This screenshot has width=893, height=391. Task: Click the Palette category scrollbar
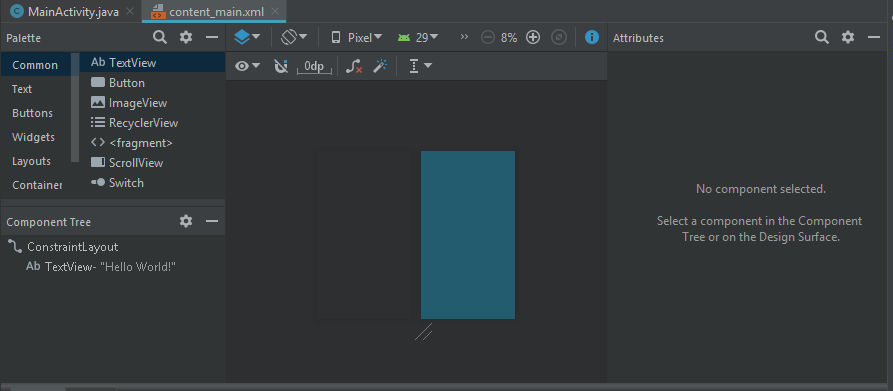point(75,107)
